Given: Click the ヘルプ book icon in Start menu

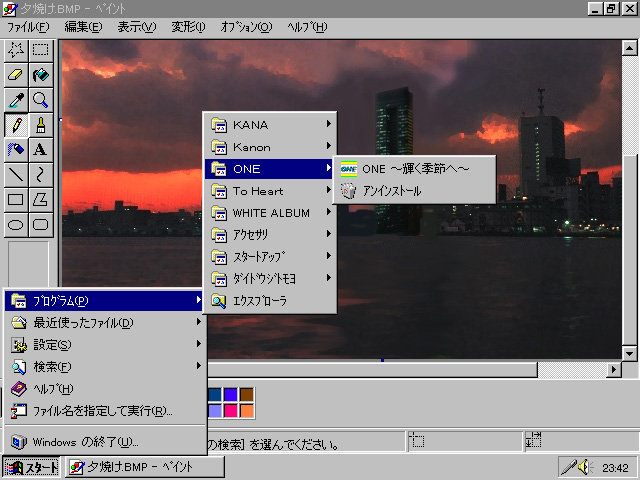Looking at the screenshot, I should [19, 389].
